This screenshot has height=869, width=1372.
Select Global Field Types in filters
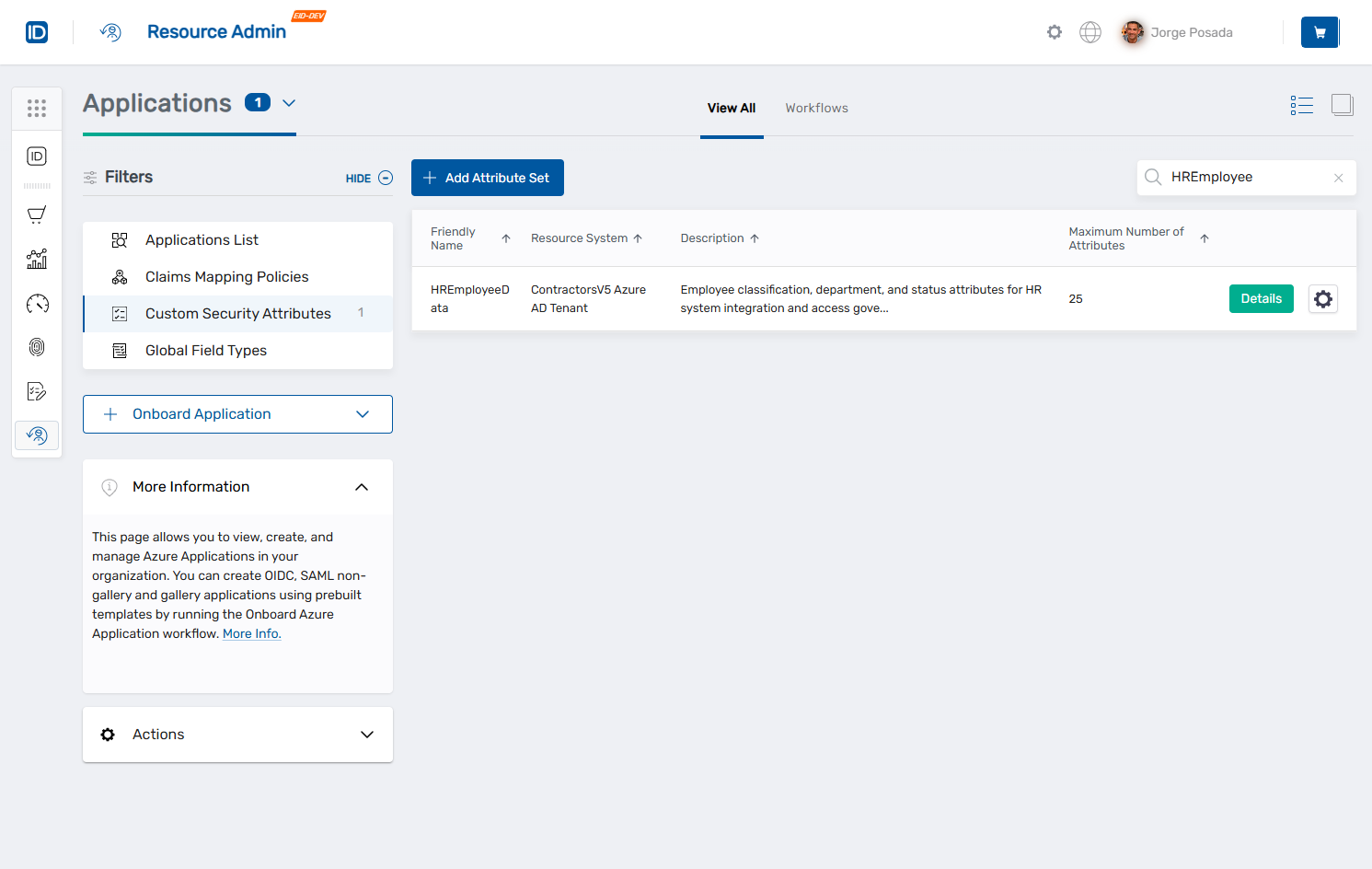point(206,350)
